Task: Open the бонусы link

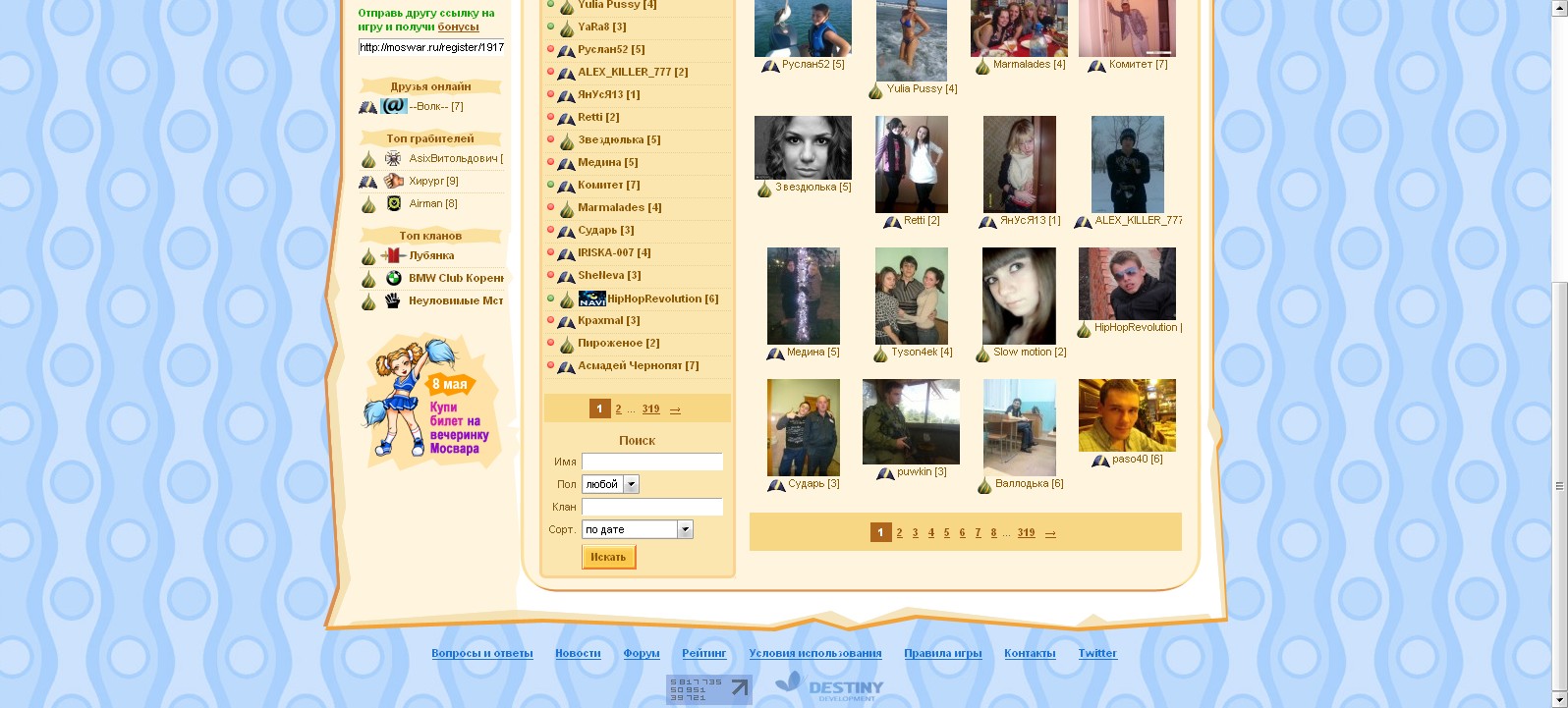Action: [x=458, y=27]
